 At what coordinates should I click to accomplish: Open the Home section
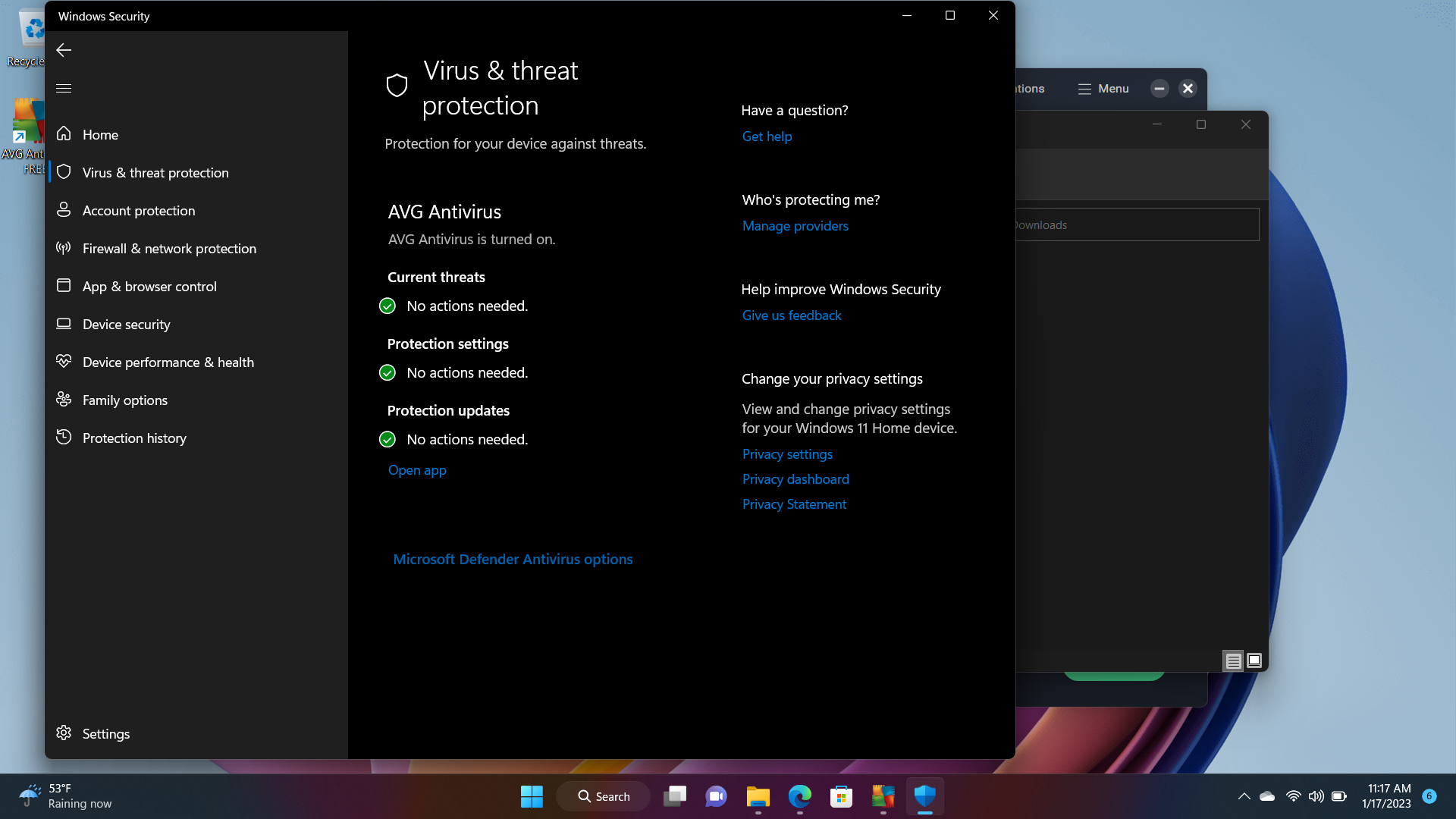[x=100, y=134]
